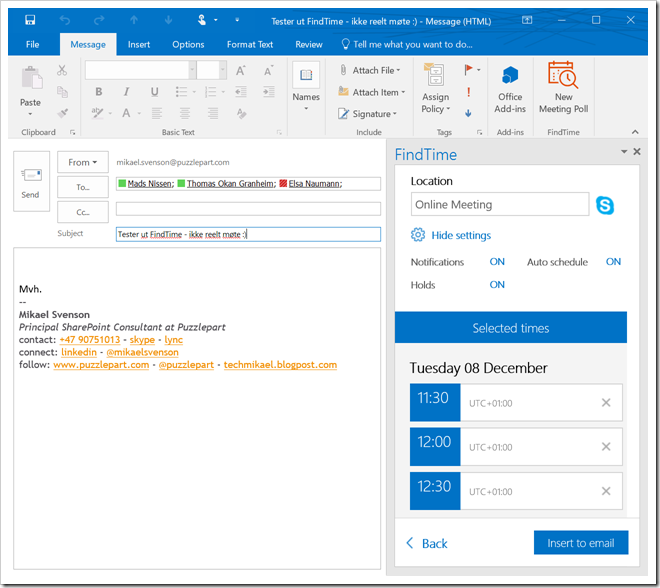
Task: Click the Decrease Indent icon
Action: pyautogui.click(x=241, y=91)
